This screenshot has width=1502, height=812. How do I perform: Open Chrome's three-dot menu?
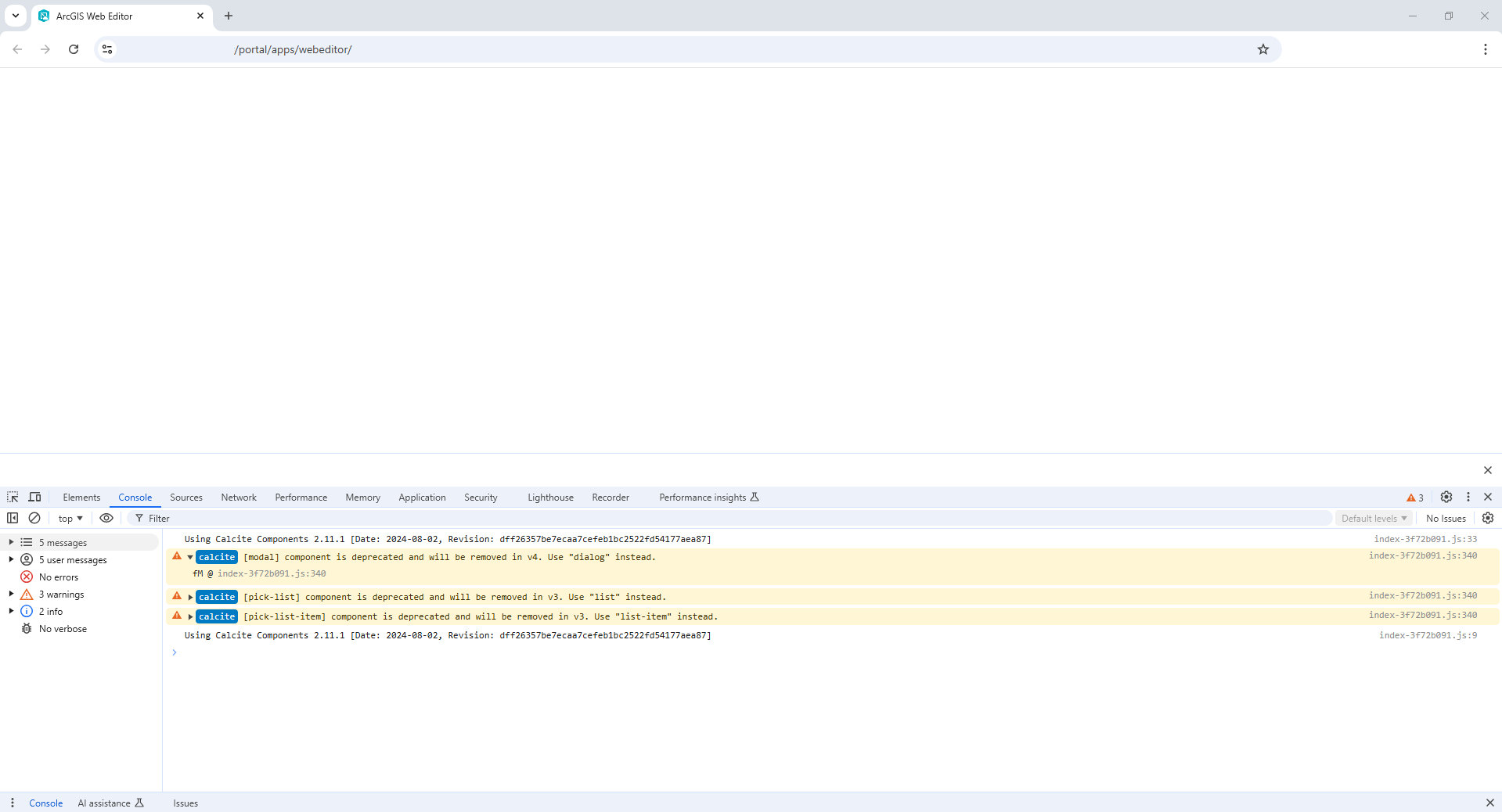pyautogui.click(x=1486, y=49)
